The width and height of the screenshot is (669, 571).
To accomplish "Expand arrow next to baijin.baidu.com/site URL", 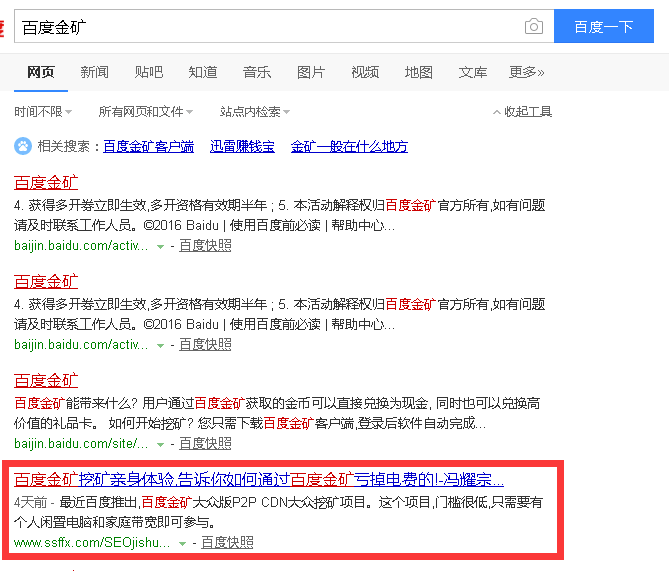I will 160,445.
